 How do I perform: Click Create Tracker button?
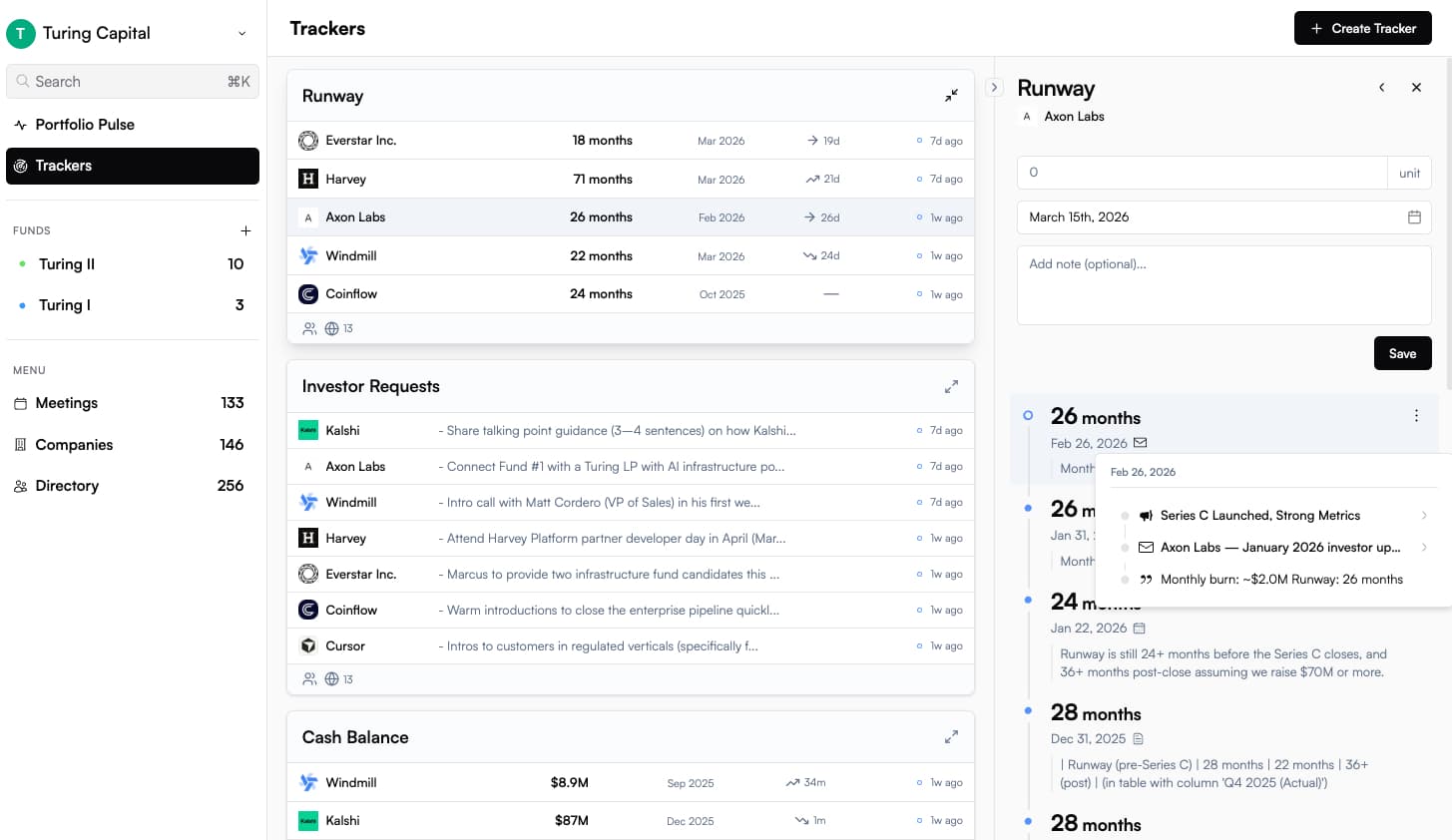[1362, 28]
